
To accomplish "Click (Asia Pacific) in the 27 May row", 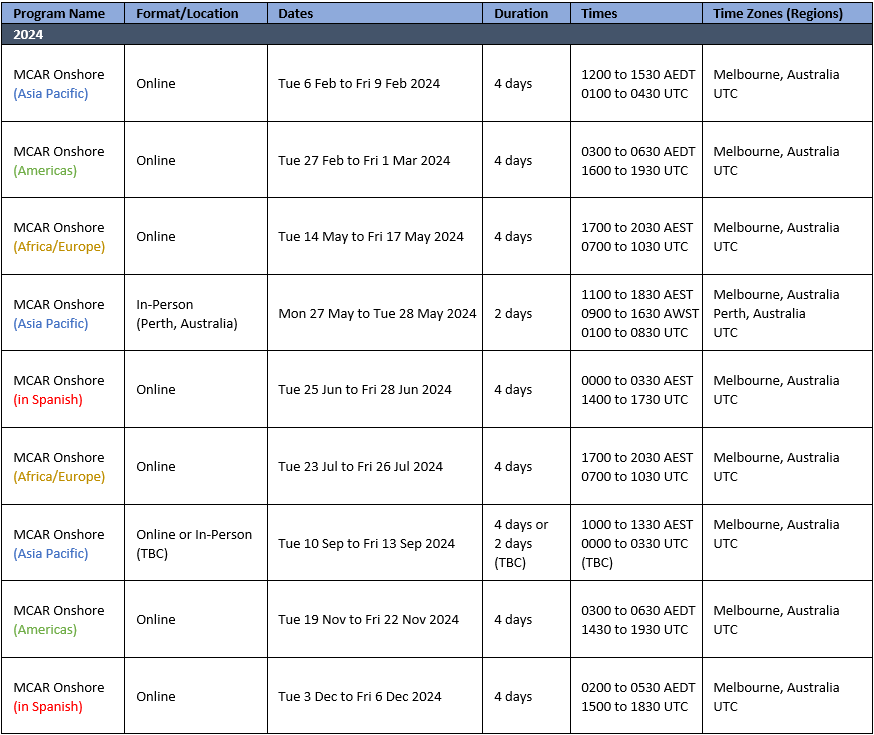I will (51, 323).
